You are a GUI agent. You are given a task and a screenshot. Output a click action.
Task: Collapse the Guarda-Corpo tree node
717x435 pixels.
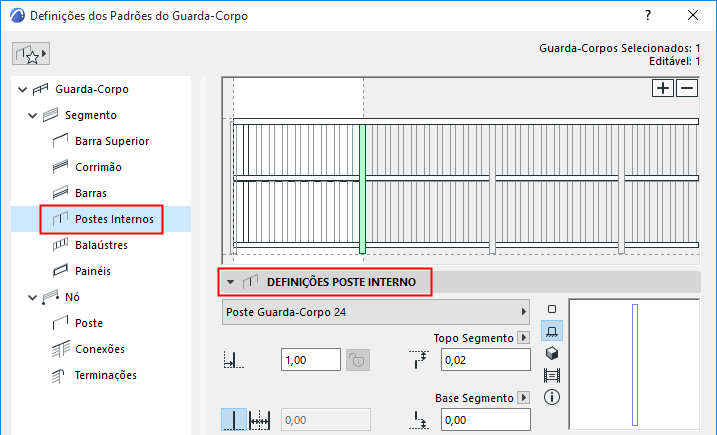point(22,90)
